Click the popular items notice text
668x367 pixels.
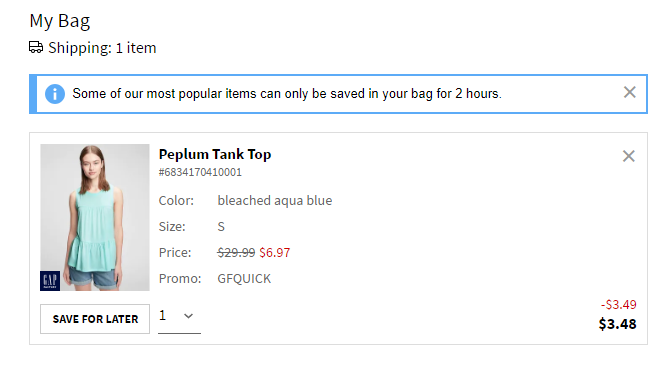[x=287, y=93]
